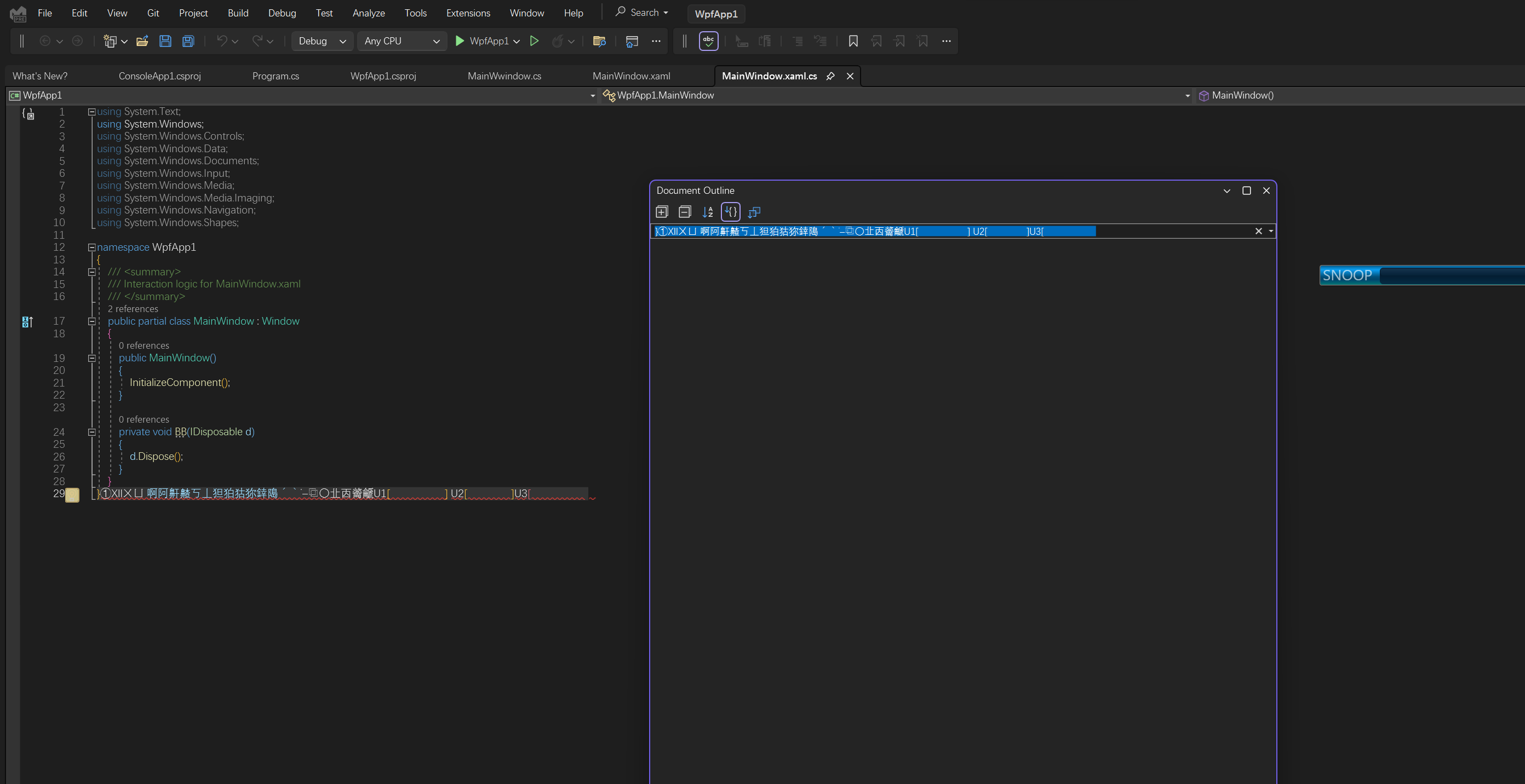
Task: Open the Any CPU platform dropdown
Action: pyautogui.click(x=402, y=41)
